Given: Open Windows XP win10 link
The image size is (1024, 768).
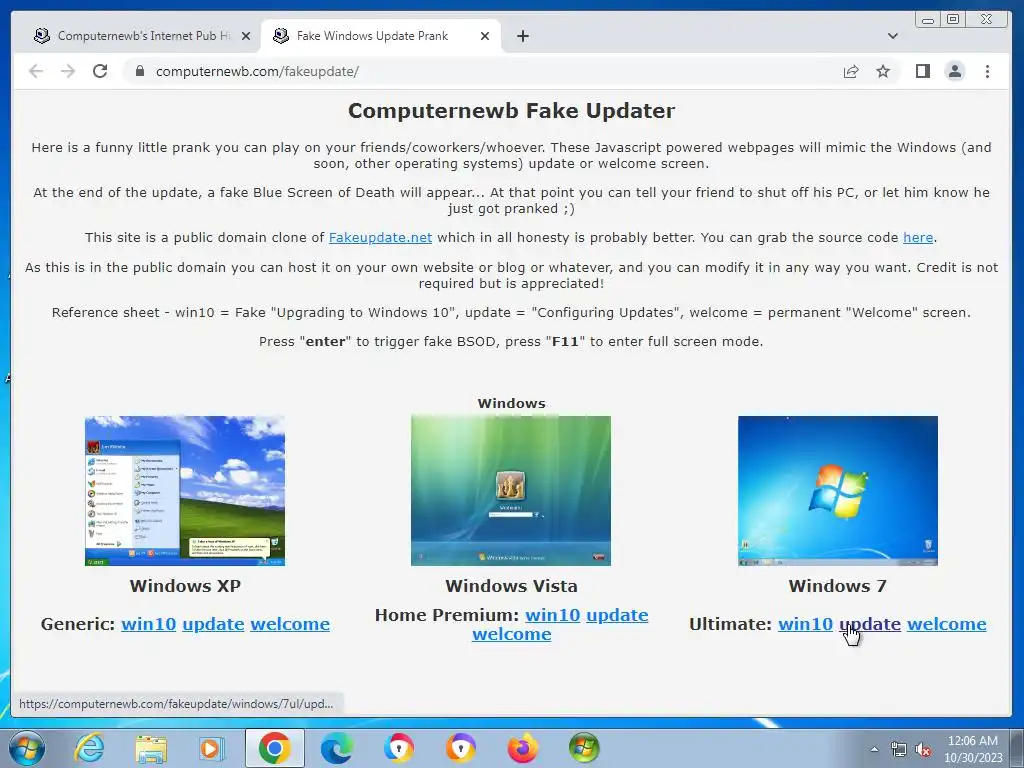Looking at the screenshot, I should pyautogui.click(x=148, y=624).
